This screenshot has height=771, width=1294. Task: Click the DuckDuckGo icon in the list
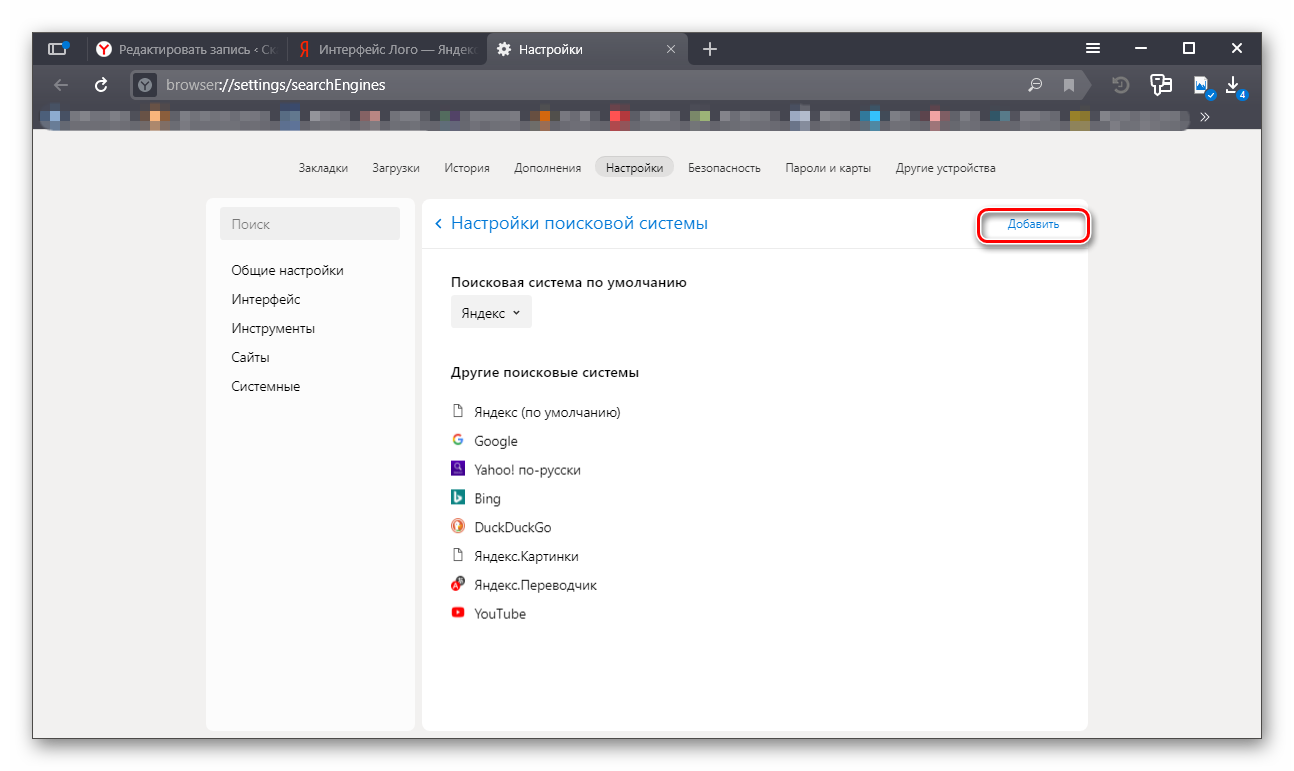458,526
